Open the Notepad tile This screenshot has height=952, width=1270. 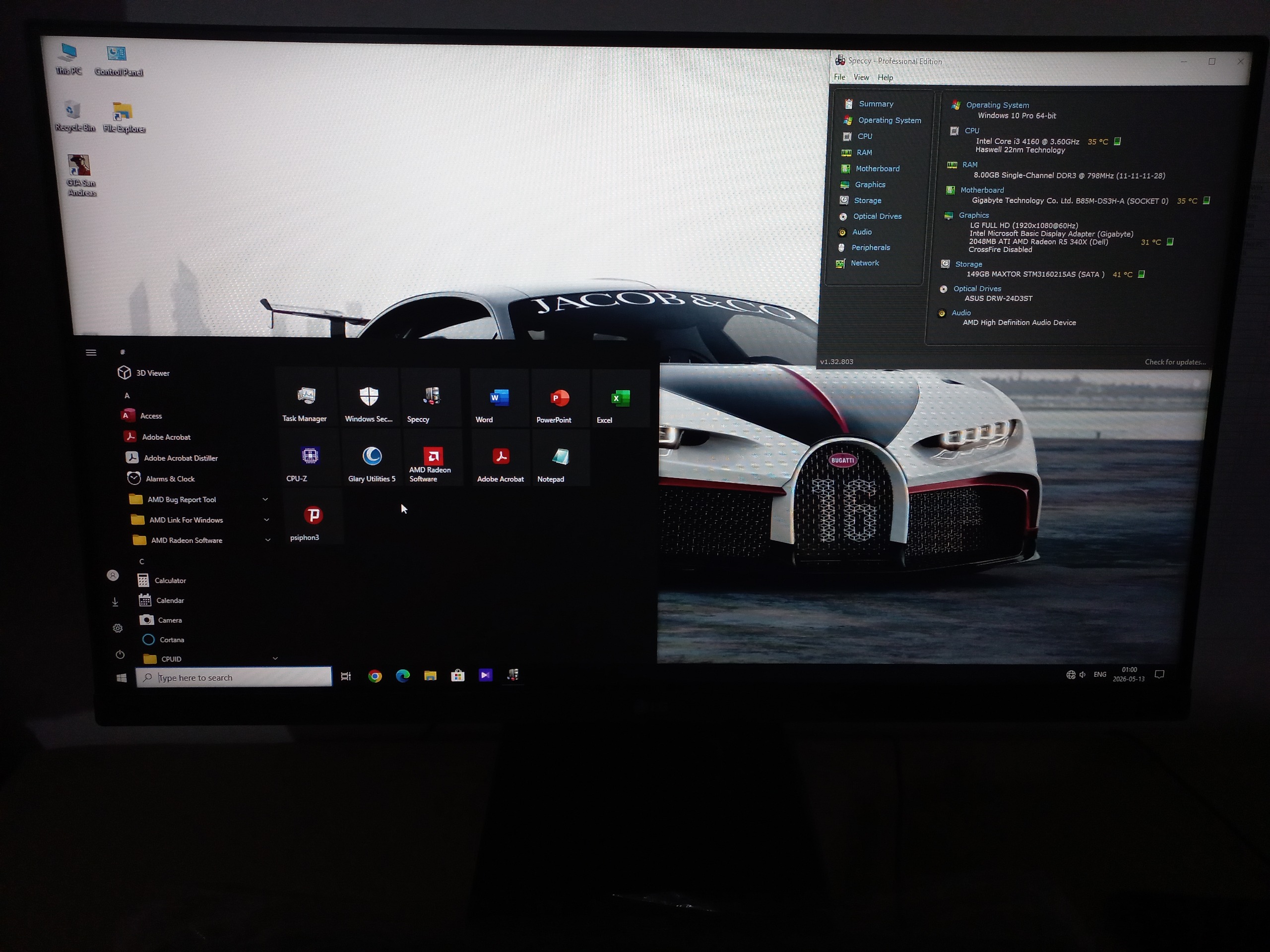(561, 459)
